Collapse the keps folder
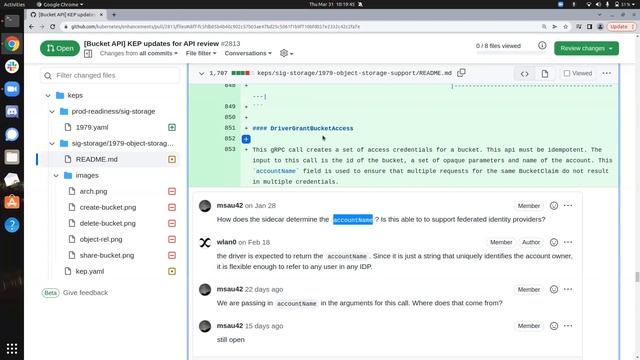The image size is (640, 360). [48, 96]
